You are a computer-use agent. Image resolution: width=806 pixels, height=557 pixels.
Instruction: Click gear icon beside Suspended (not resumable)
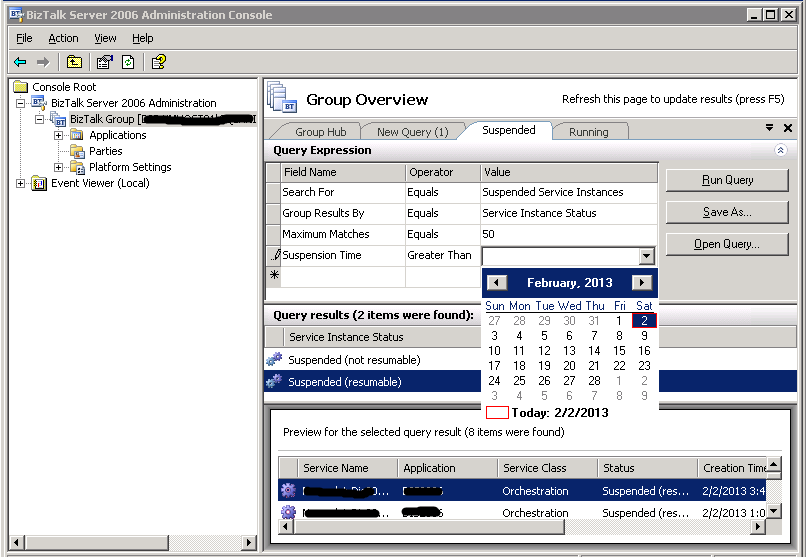tap(274, 359)
